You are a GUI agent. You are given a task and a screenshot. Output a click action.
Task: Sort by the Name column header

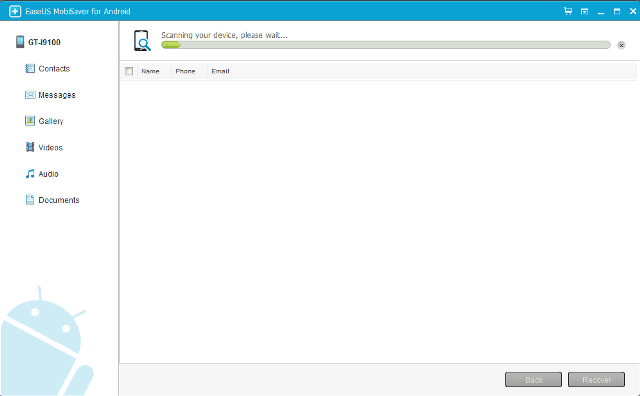pos(150,71)
